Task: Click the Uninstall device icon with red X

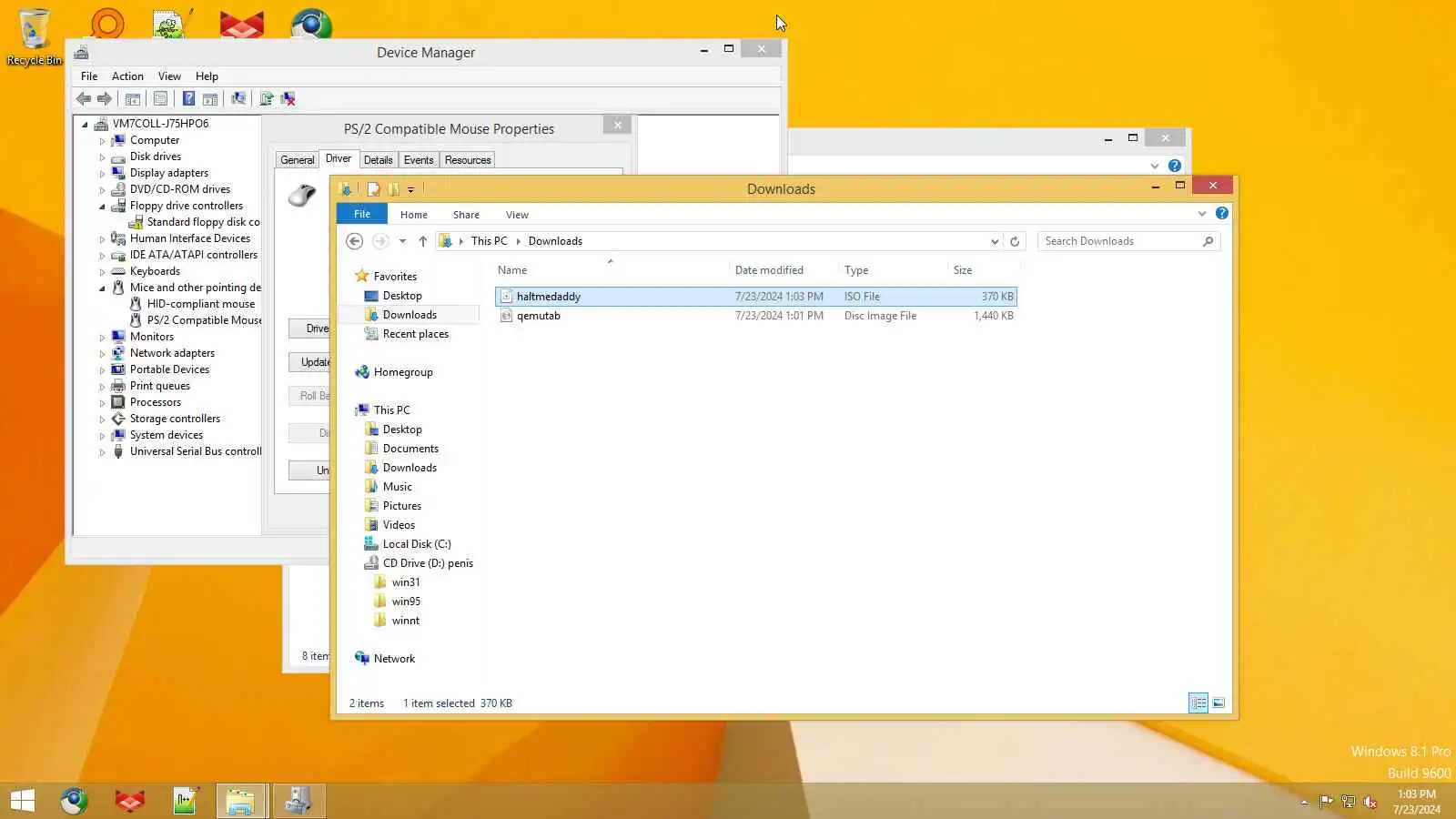Action: tap(288, 99)
